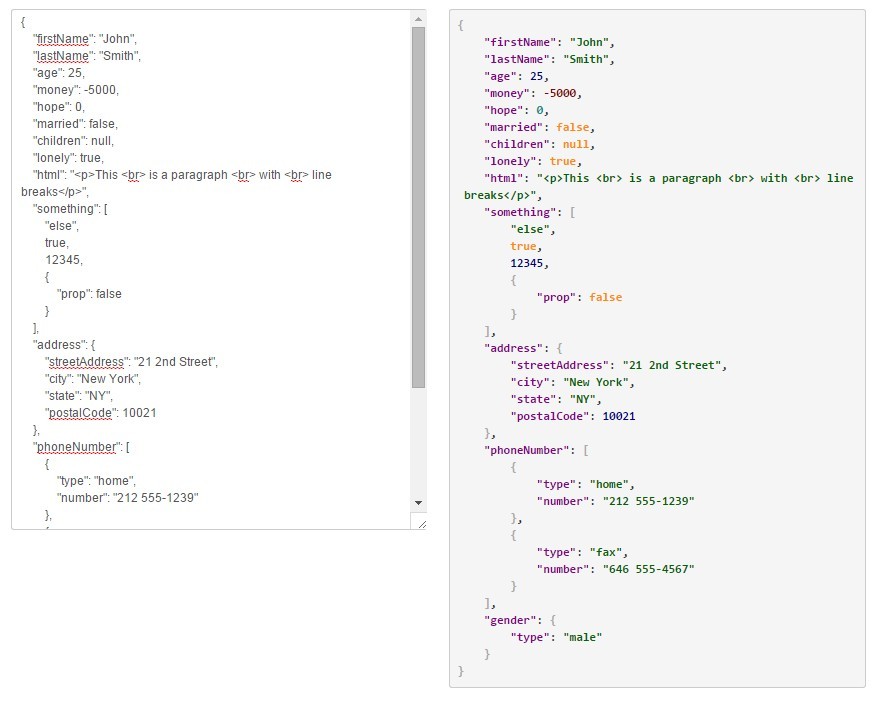
Task: Select the "lastName" key in the left textarea
Action: [60, 57]
